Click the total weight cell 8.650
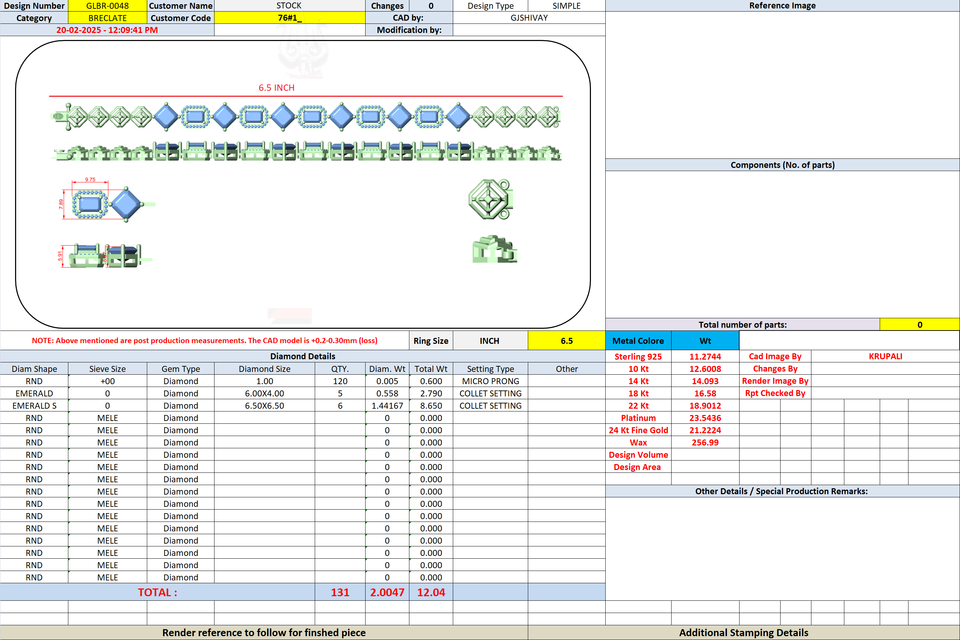The width and height of the screenshot is (960, 640). pyautogui.click(x=431, y=405)
